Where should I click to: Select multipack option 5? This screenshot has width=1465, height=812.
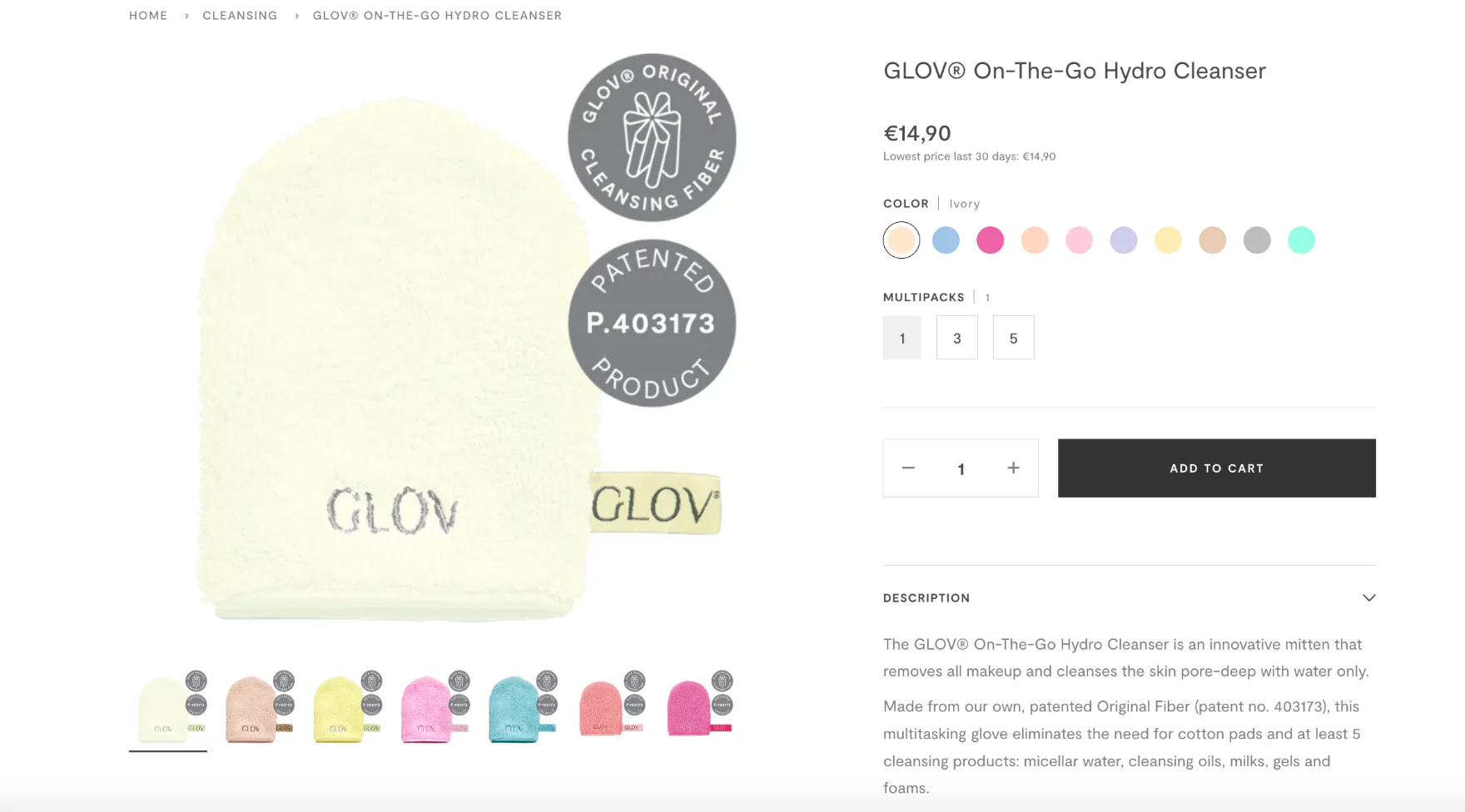point(1014,338)
